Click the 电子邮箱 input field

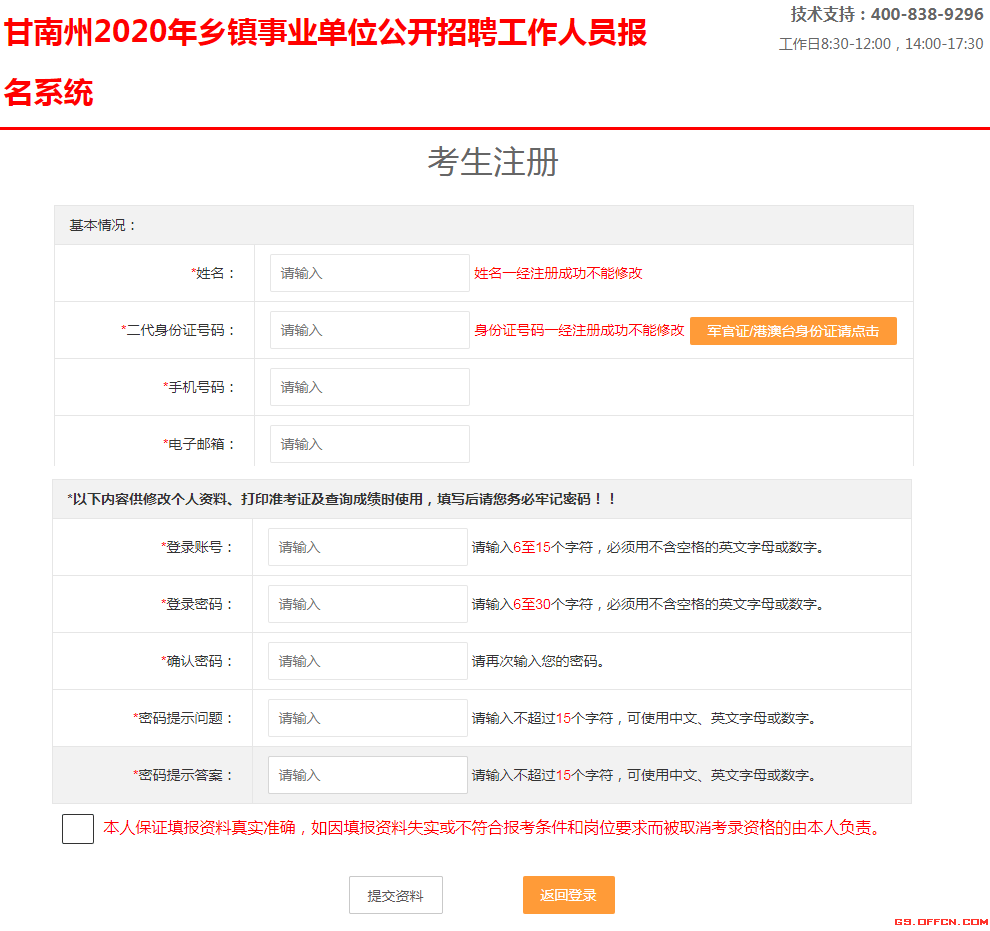tap(369, 444)
